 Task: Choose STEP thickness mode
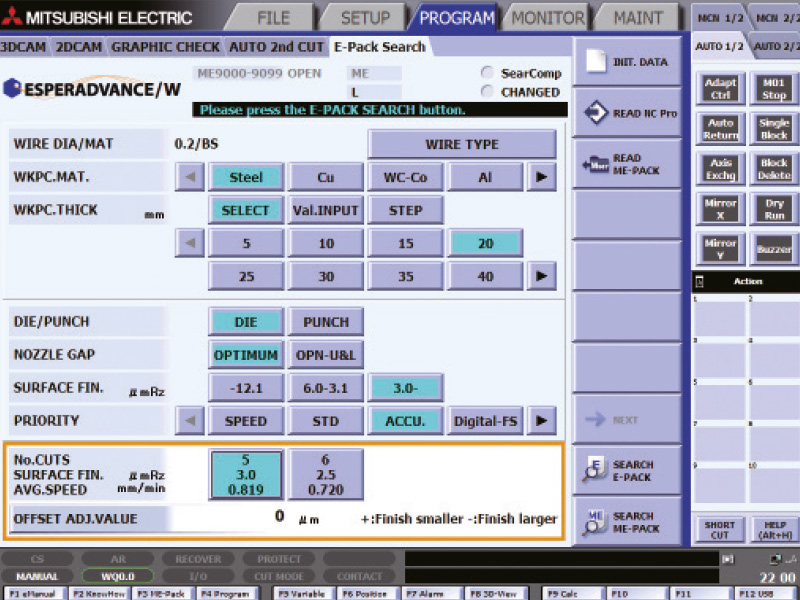[405, 210]
